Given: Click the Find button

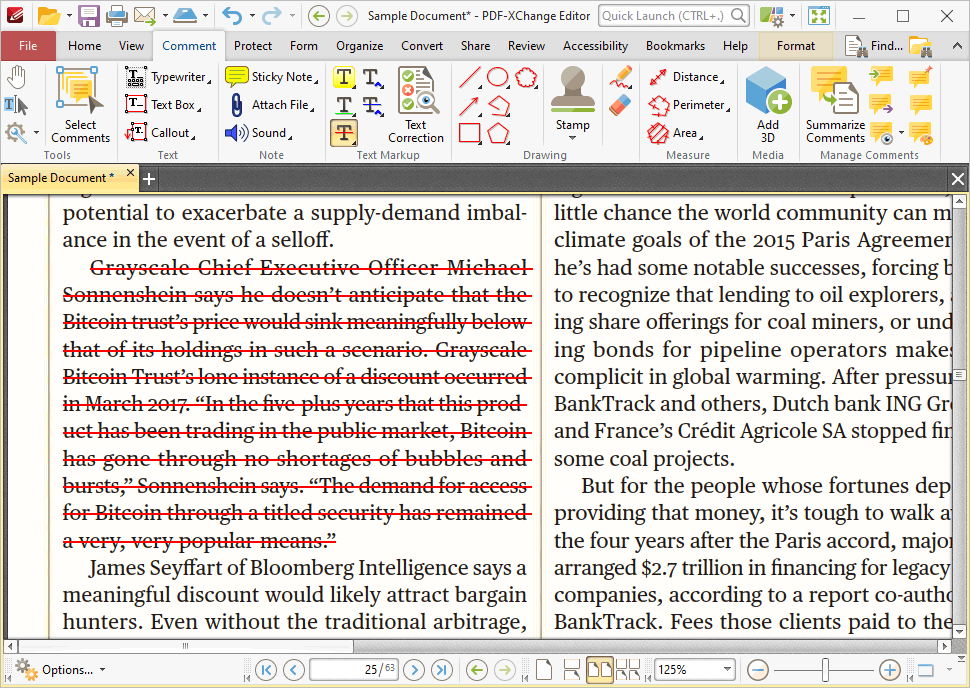Looking at the screenshot, I should tap(874, 46).
